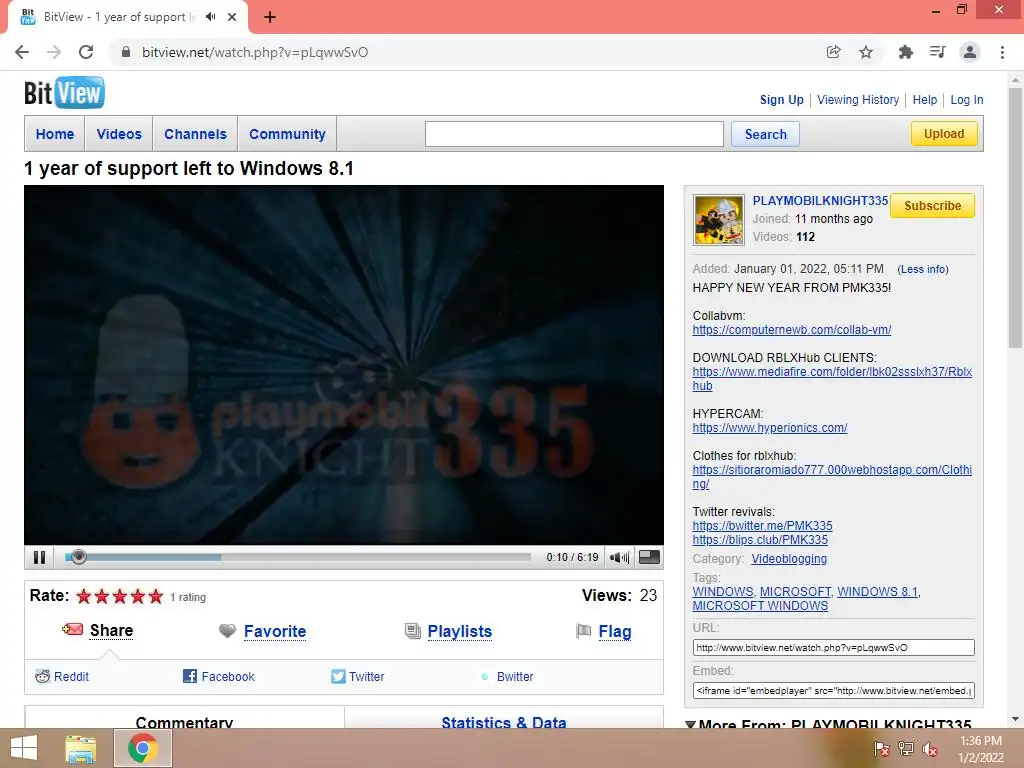Image resolution: width=1024 pixels, height=768 pixels.
Task: Open the blips.club/PMK335 link
Action: [x=760, y=540]
